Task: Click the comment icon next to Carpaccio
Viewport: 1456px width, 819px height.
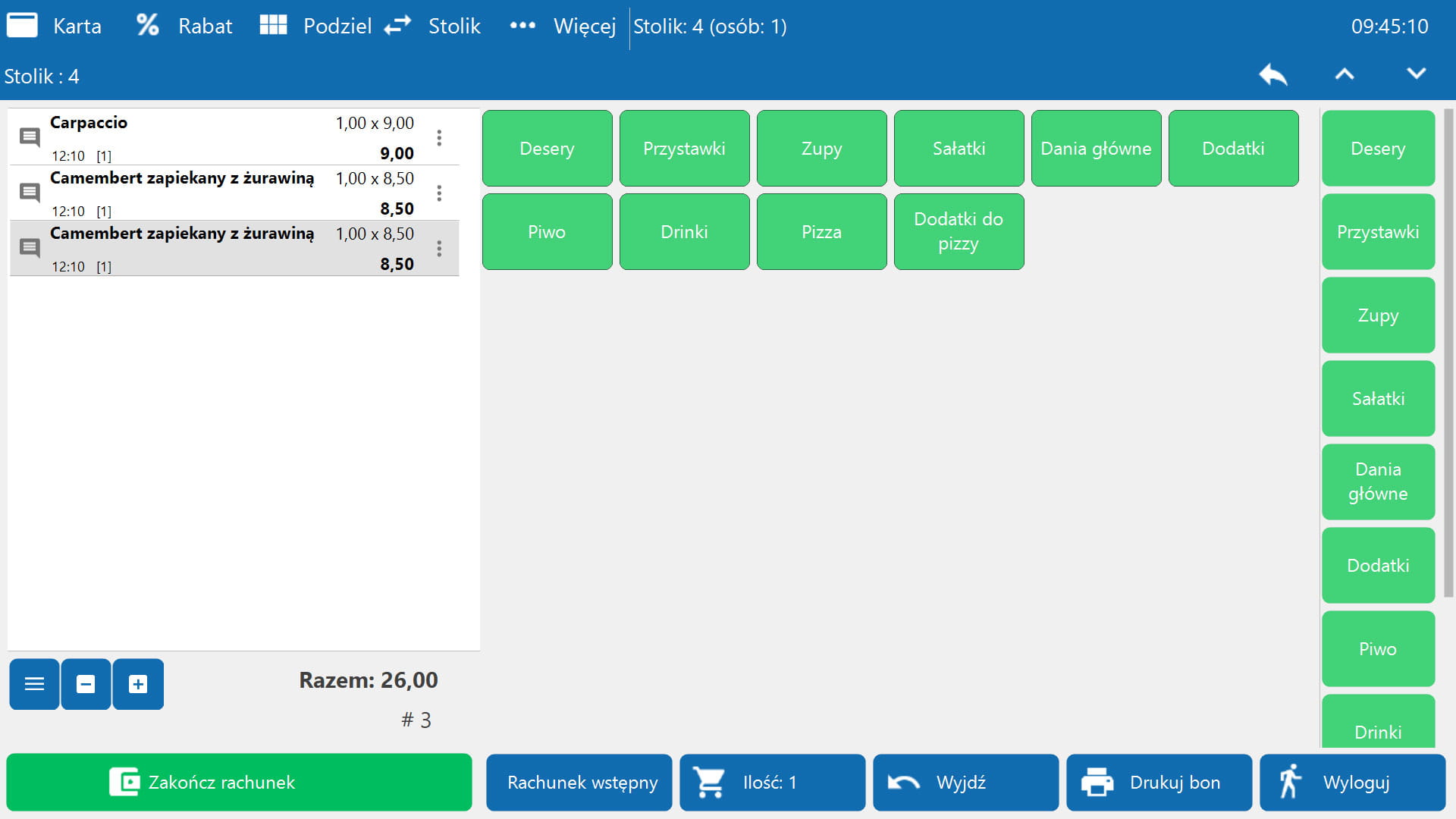Action: click(30, 137)
